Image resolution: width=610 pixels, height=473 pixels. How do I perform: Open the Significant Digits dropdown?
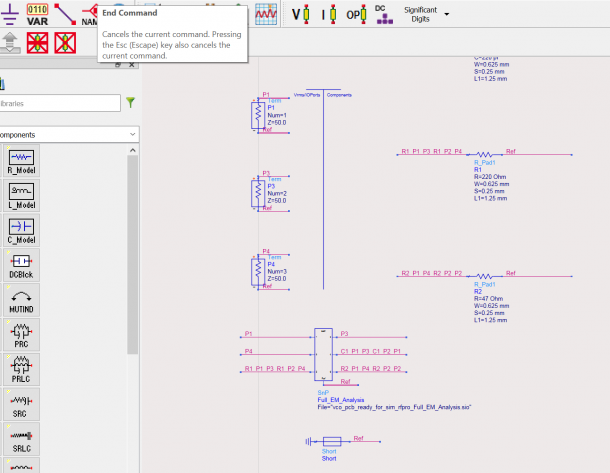pos(427,14)
